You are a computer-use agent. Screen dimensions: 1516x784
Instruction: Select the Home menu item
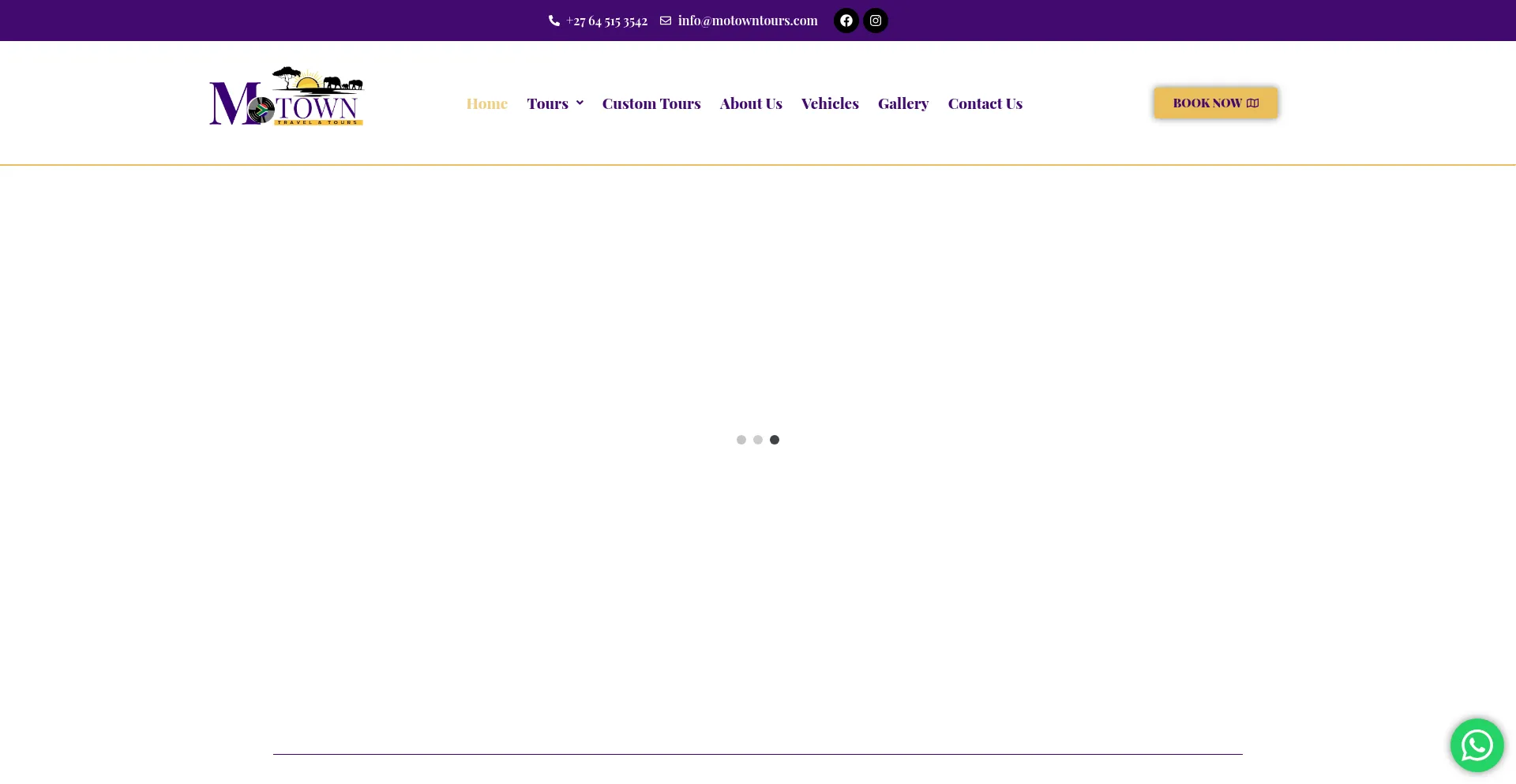486,103
